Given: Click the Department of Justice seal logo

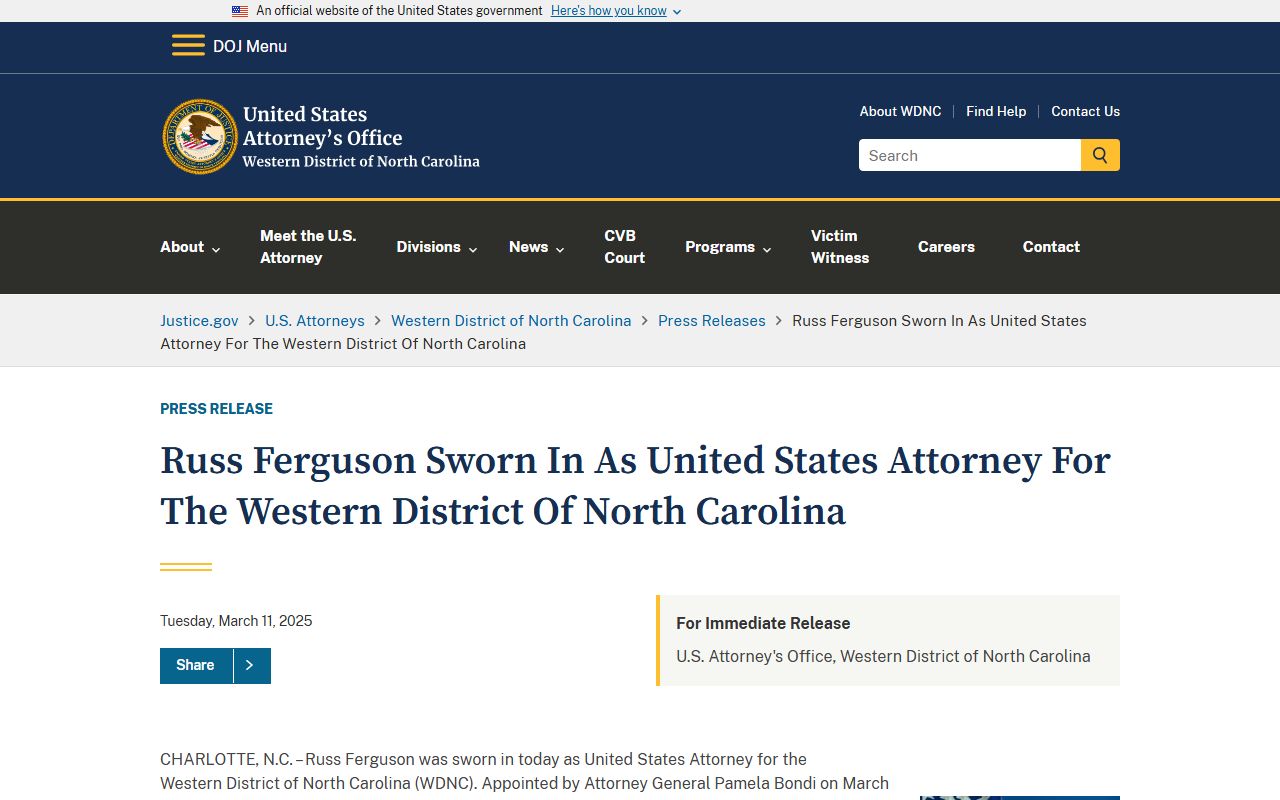Looking at the screenshot, I should pyautogui.click(x=200, y=137).
